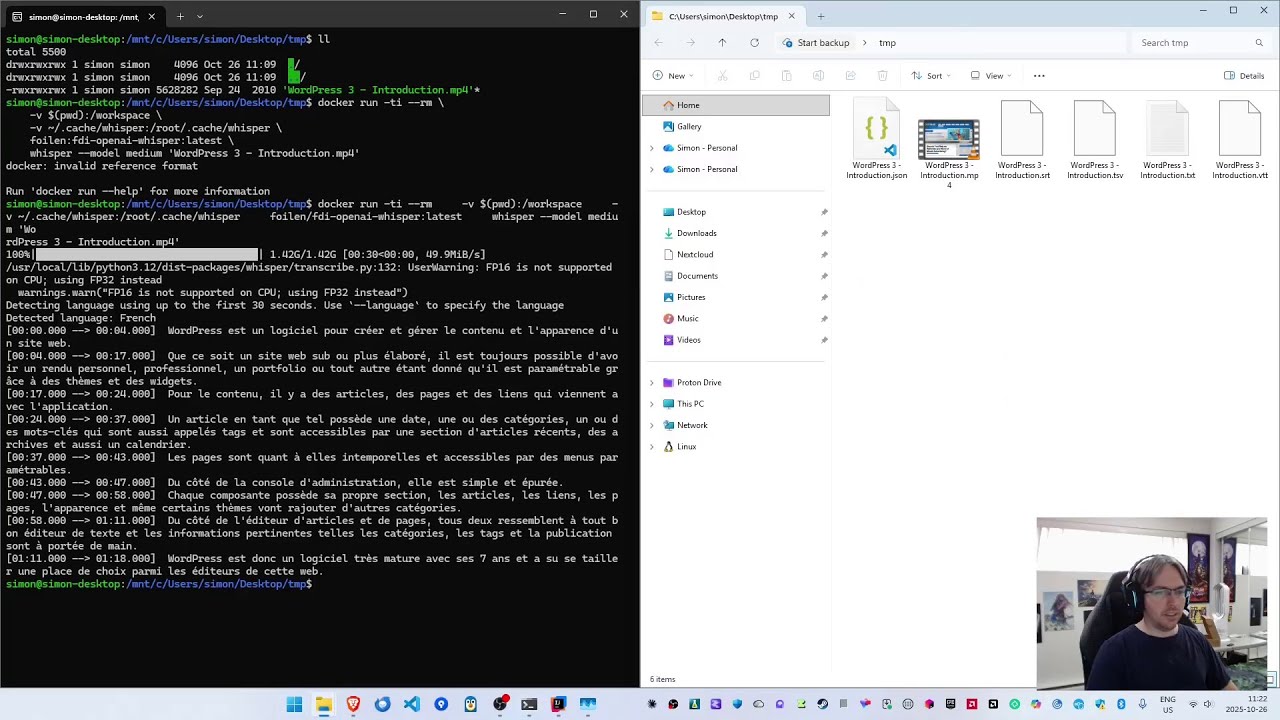Add a new tab in File Explorer
The image size is (1280, 720).
tap(821, 16)
